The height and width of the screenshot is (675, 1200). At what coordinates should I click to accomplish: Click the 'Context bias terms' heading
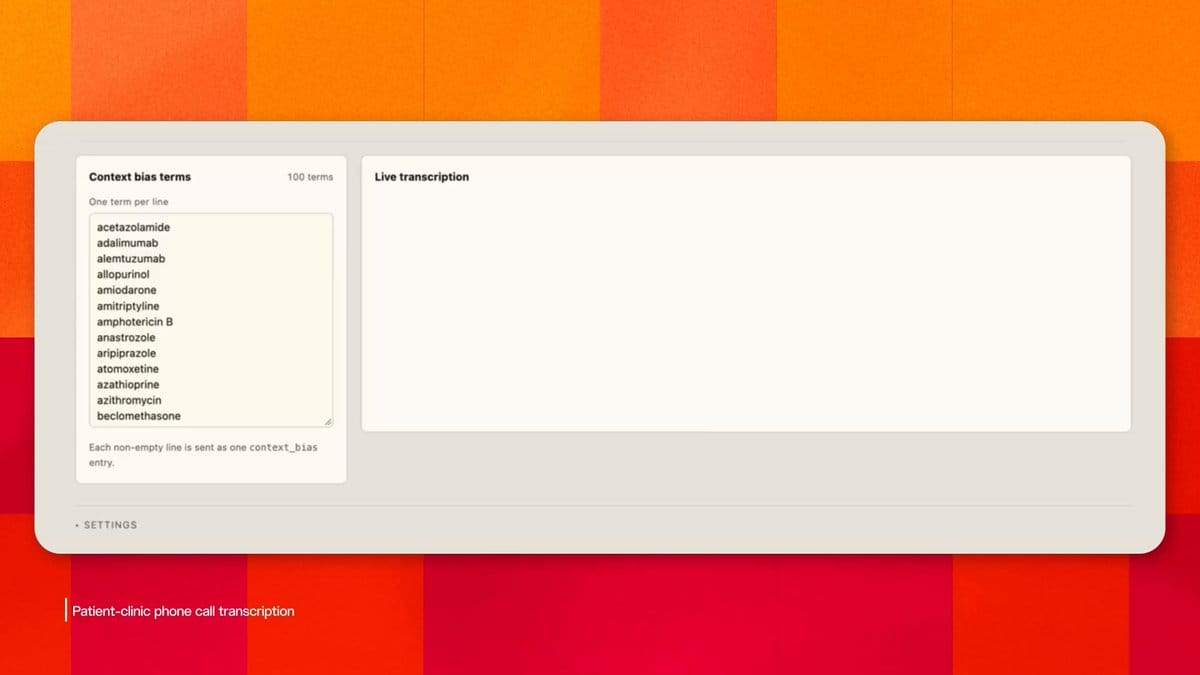140,177
